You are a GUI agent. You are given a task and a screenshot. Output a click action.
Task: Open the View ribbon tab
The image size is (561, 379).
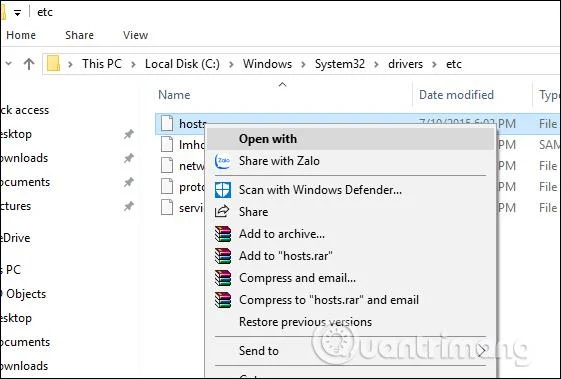[135, 35]
